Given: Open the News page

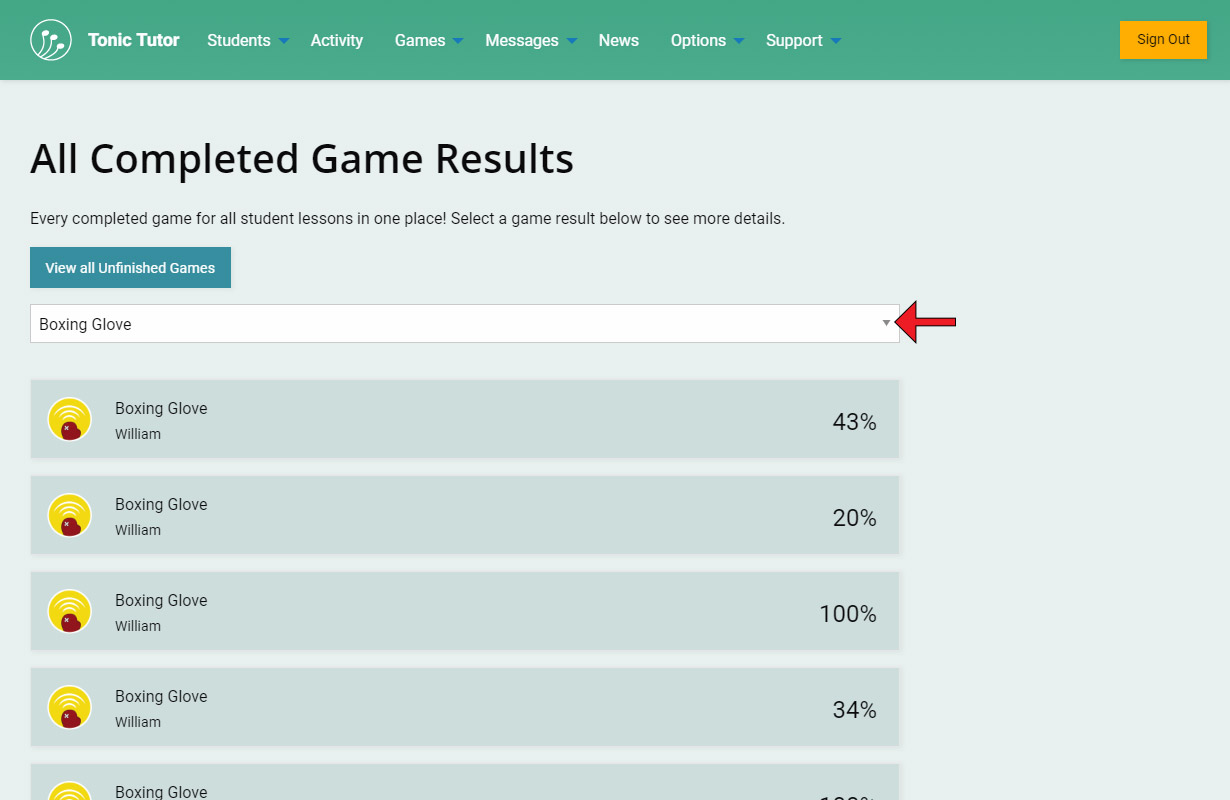Looking at the screenshot, I should pyautogui.click(x=618, y=40).
